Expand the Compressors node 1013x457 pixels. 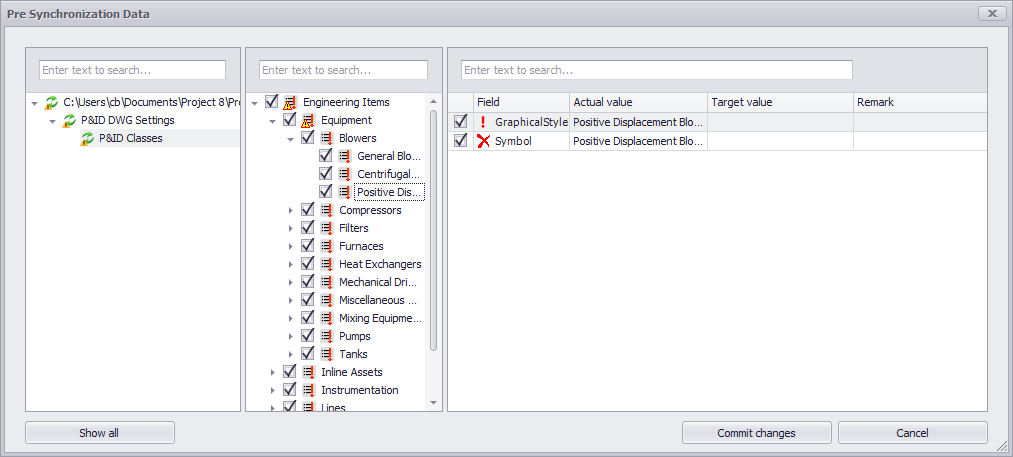click(291, 211)
